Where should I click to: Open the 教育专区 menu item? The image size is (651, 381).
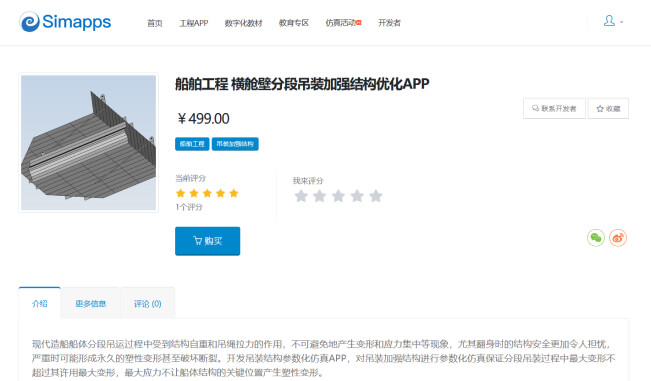pos(294,23)
